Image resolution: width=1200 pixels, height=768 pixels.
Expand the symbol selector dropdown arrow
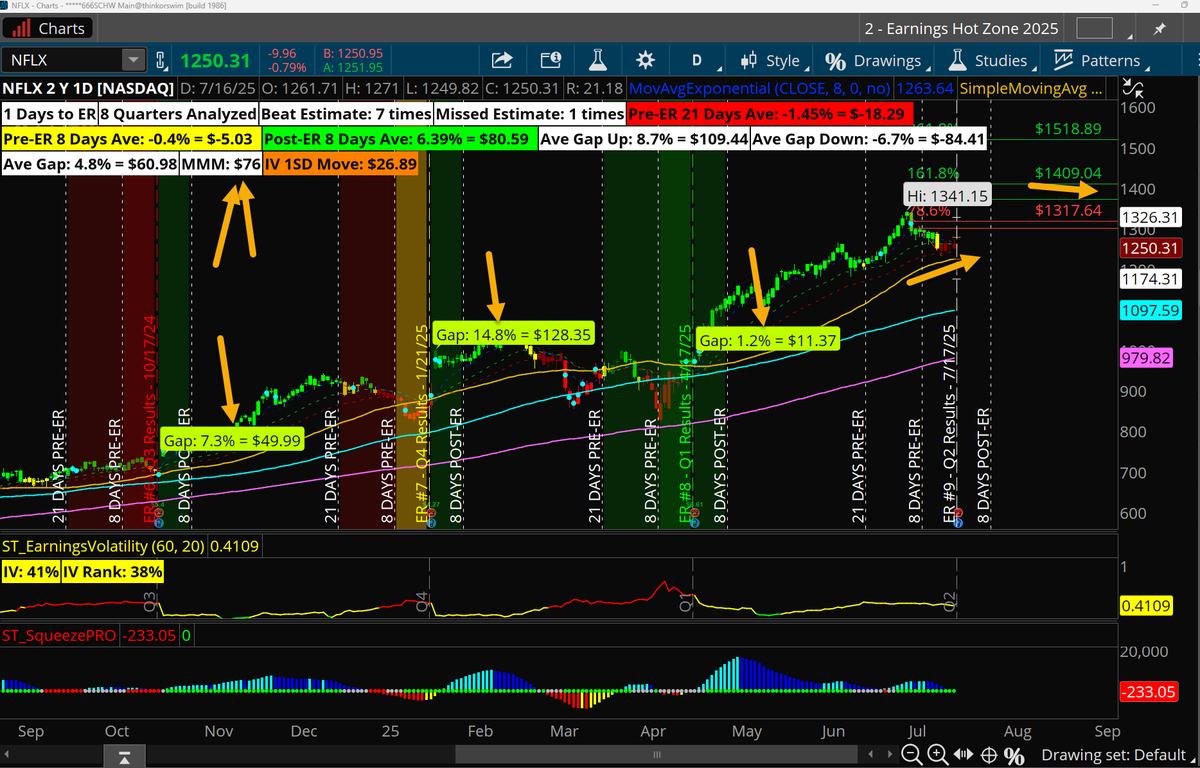[134, 60]
